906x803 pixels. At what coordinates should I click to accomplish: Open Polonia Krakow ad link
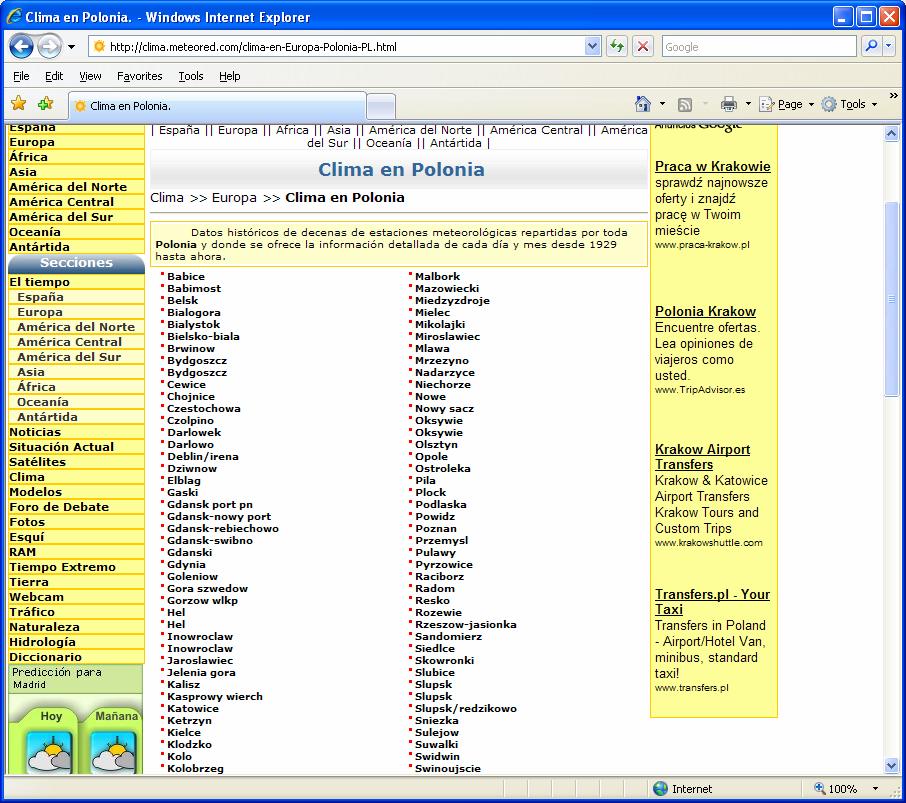[705, 311]
